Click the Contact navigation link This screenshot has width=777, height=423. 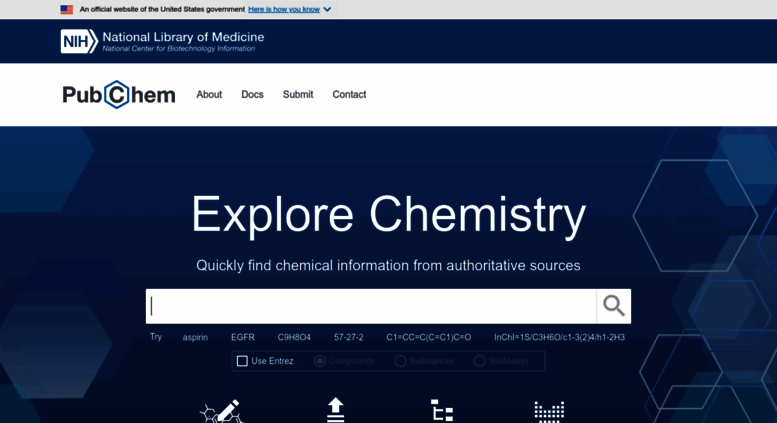(349, 95)
